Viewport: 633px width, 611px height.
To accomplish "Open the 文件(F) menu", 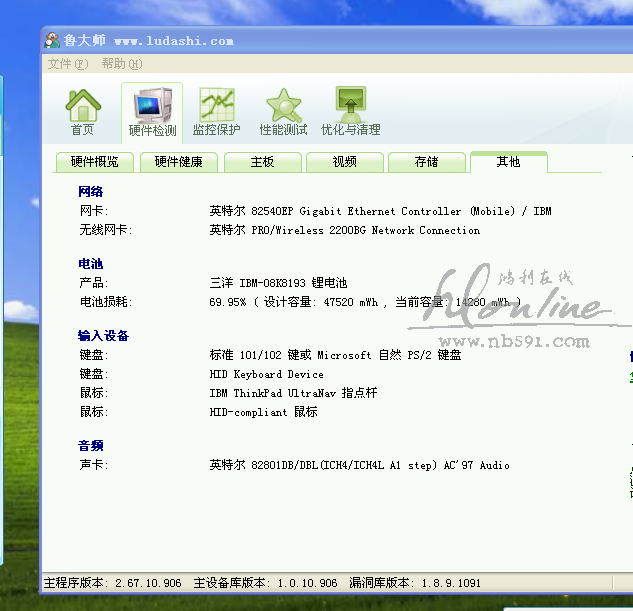I will tap(67, 64).
